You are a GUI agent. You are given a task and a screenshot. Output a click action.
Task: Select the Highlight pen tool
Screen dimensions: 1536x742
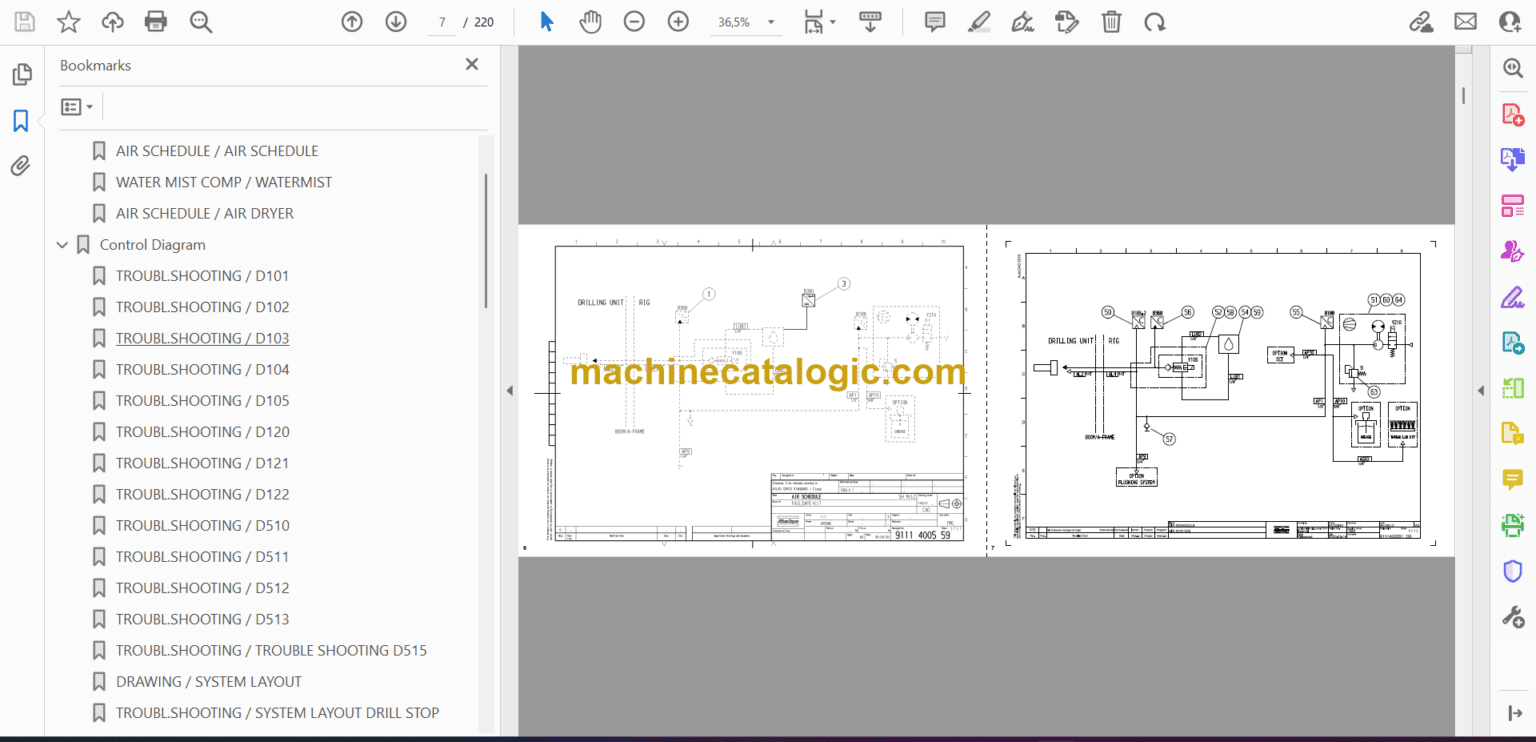(x=978, y=21)
